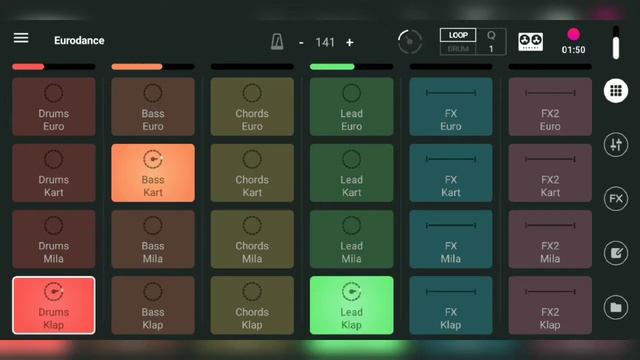Click the FX column level bar
The image size is (640, 360).
451,67
